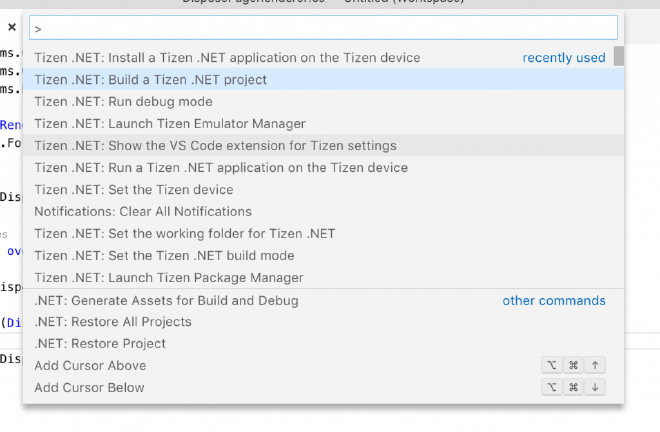Close the editor tab with X icon

pos(12,27)
